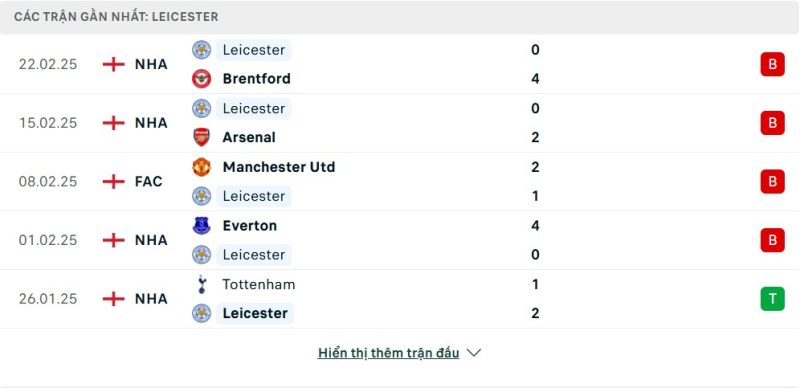This screenshot has height=388, width=800.
Task: Click the Tottenham club crest
Action: (x=202, y=284)
